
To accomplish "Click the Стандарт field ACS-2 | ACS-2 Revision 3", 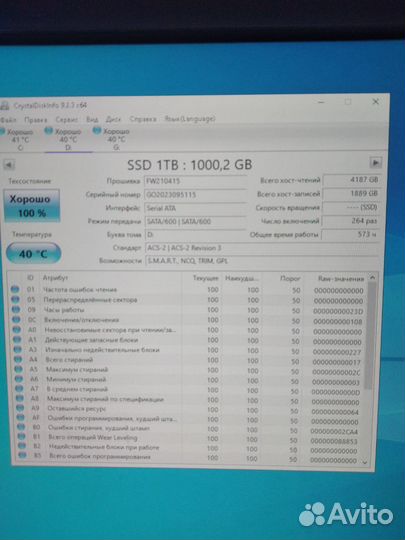I will click(x=262, y=248).
